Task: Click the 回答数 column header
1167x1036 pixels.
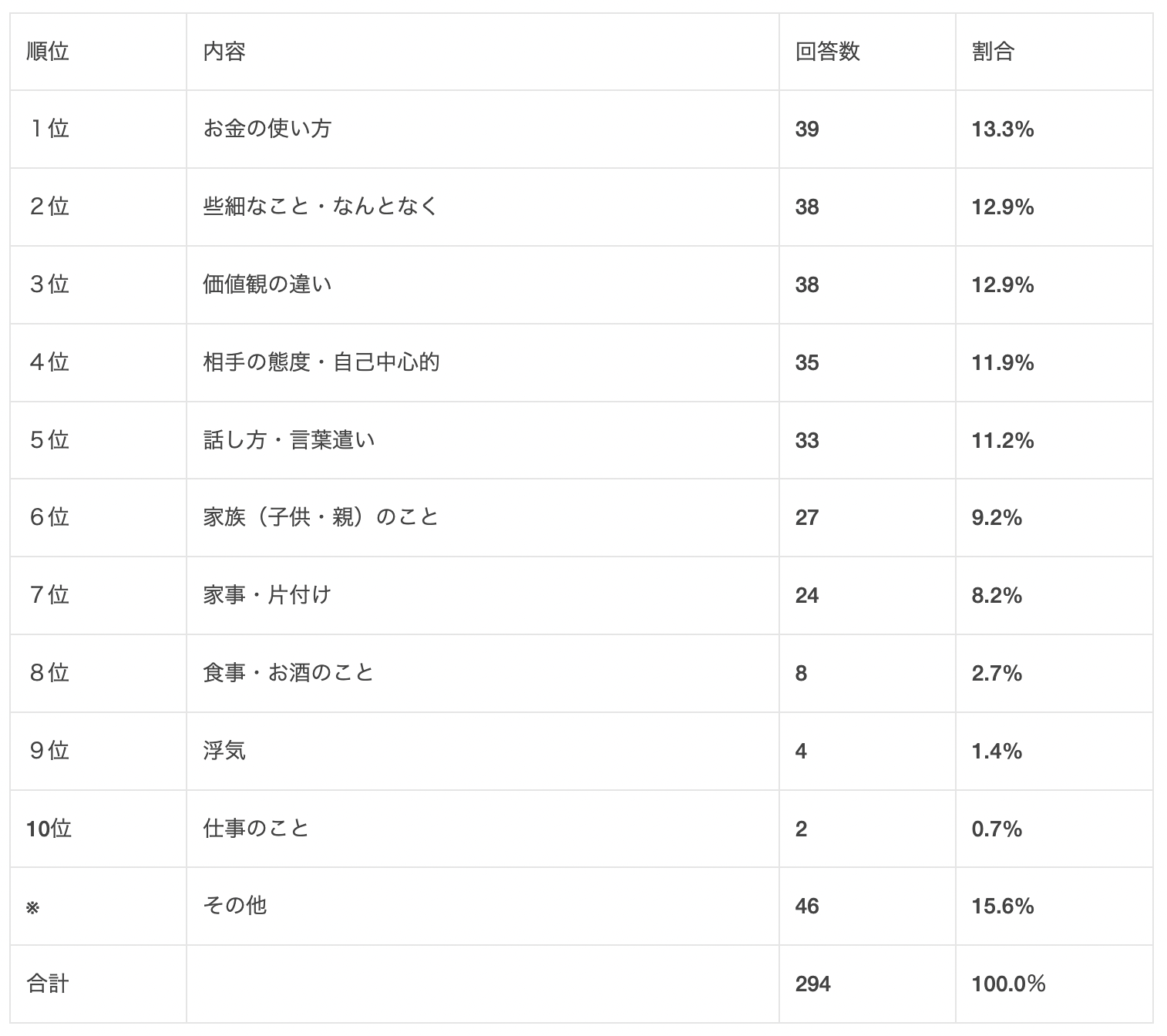Action: click(x=827, y=52)
